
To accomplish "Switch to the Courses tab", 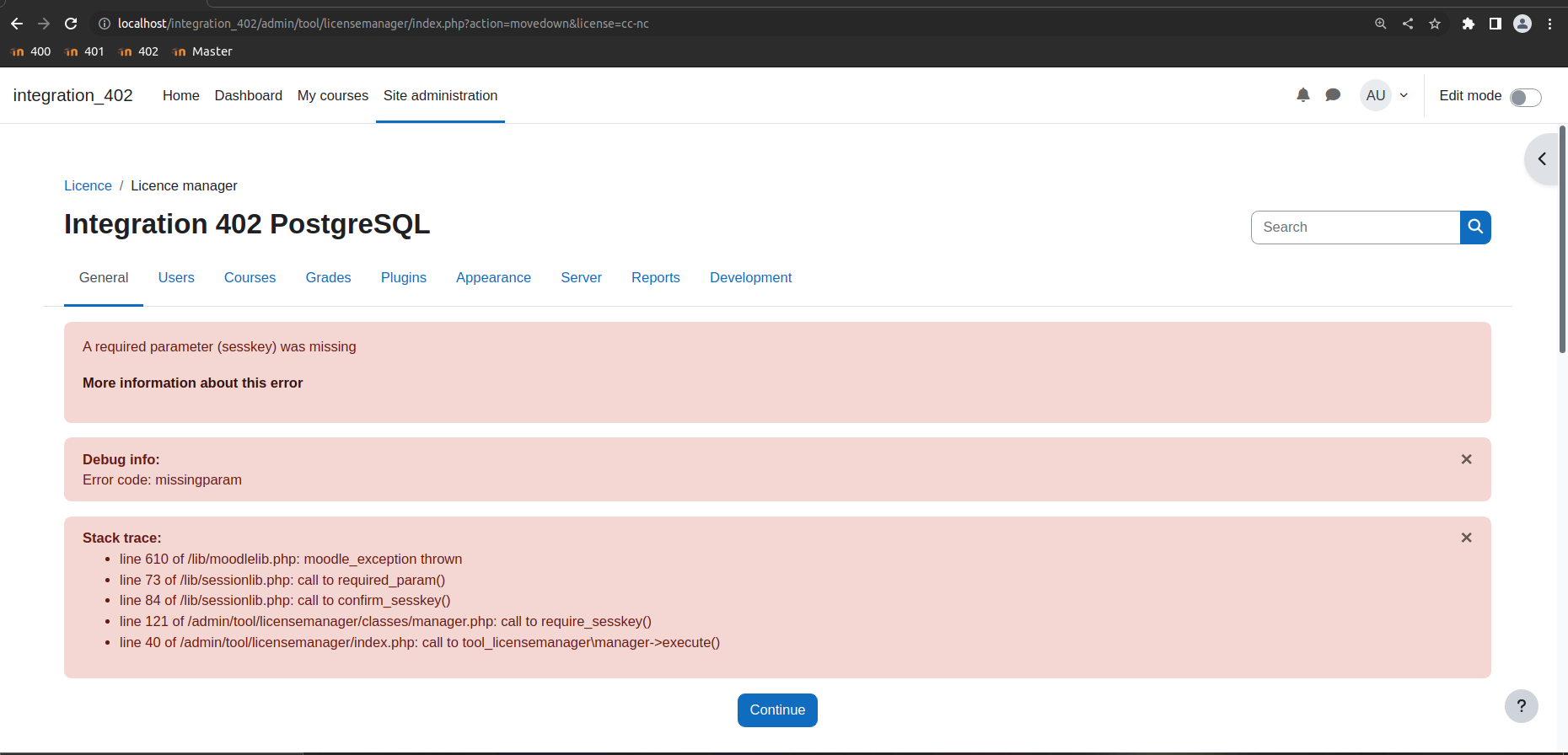I will tap(250, 278).
